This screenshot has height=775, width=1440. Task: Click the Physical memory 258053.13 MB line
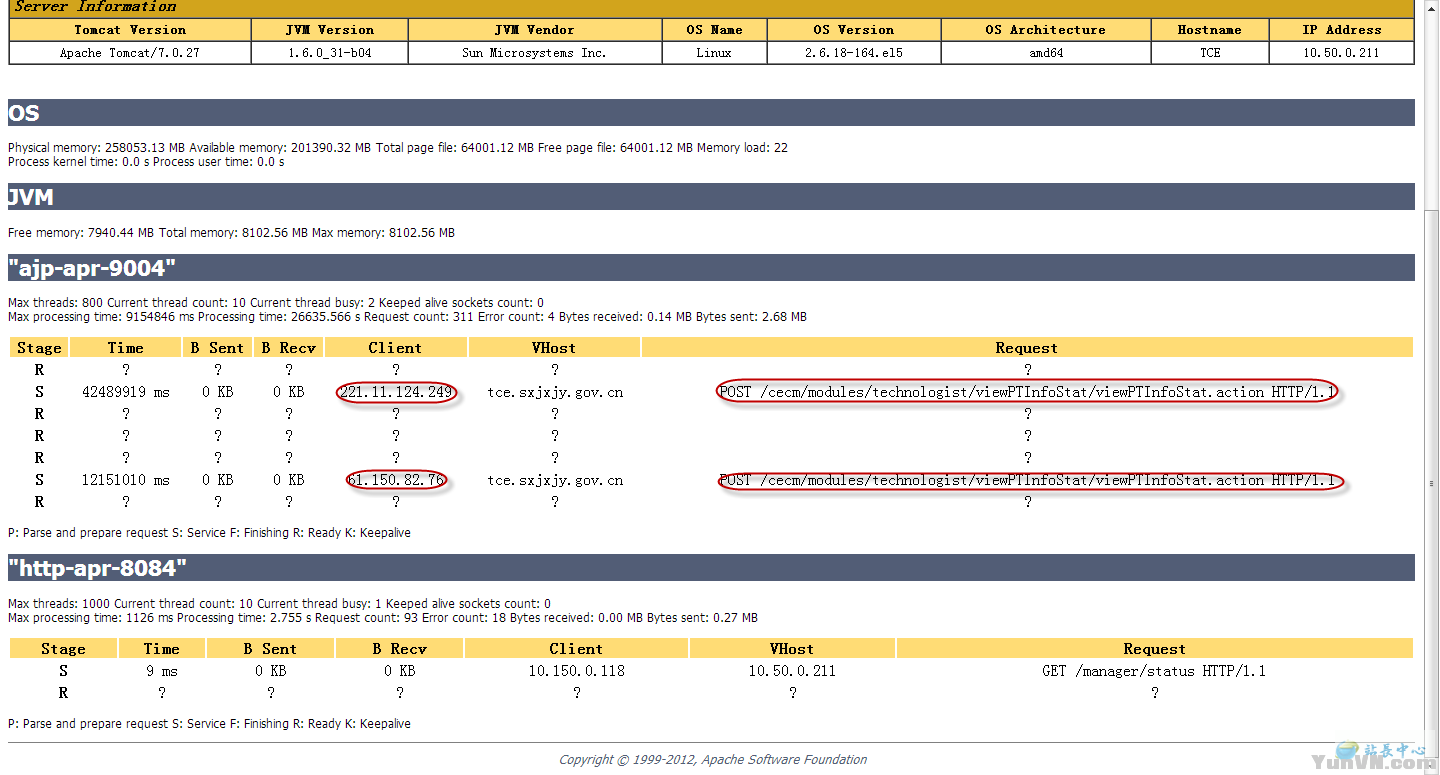[398, 148]
